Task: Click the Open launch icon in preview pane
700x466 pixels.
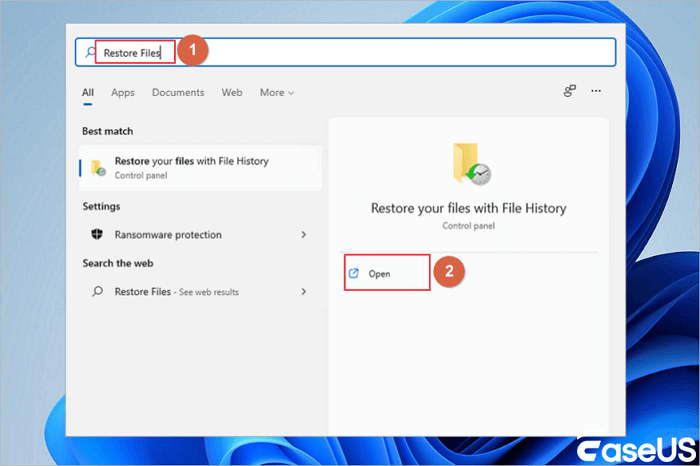Action: click(x=354, y=273)
